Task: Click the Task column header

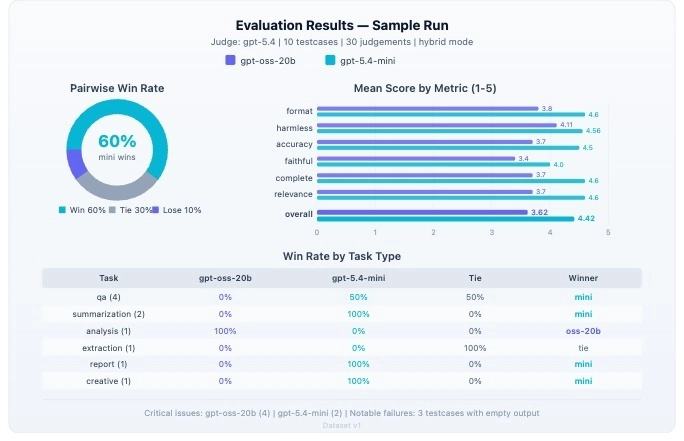Action: coord(108,278)
